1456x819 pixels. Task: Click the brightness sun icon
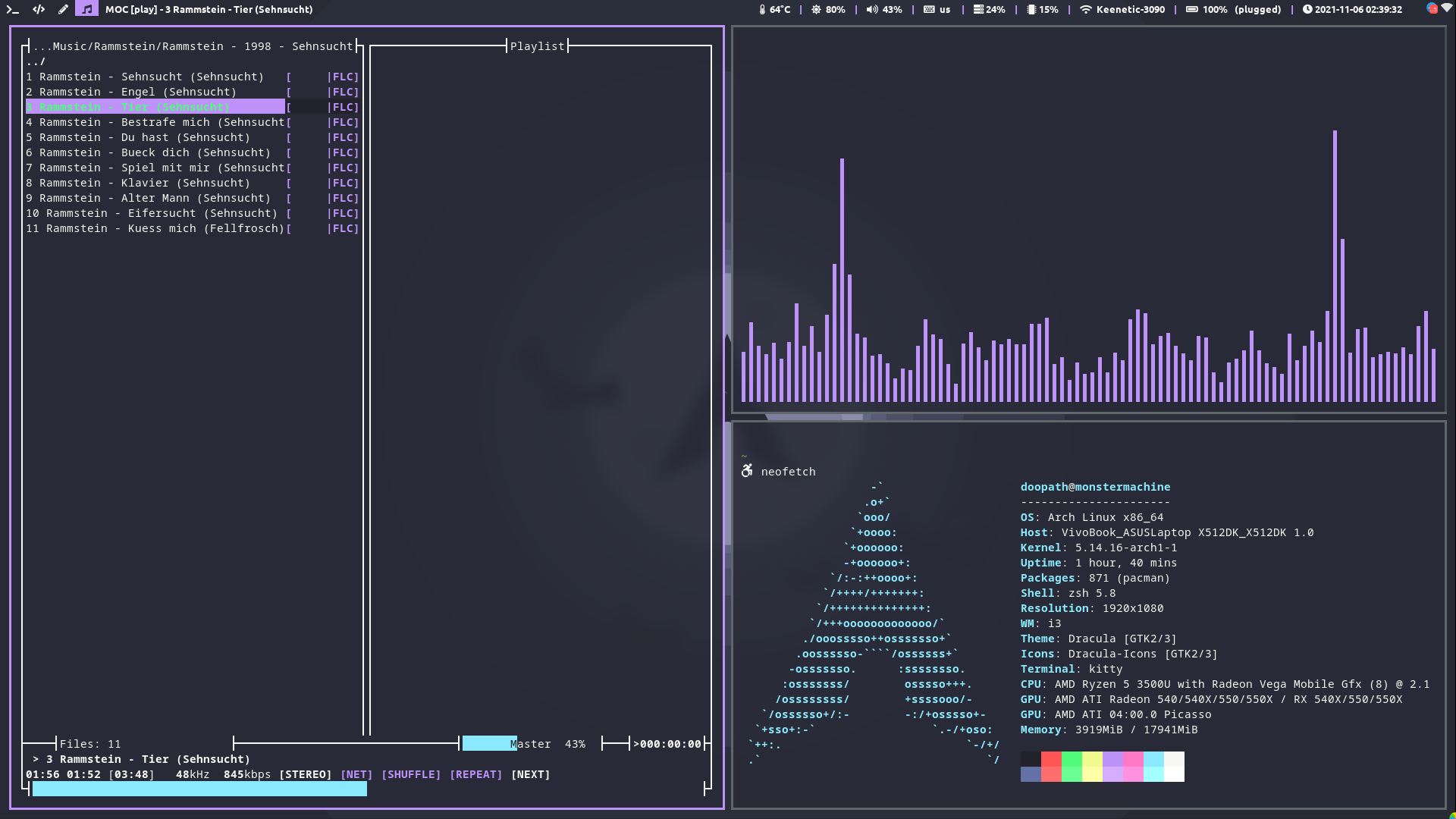816,9
